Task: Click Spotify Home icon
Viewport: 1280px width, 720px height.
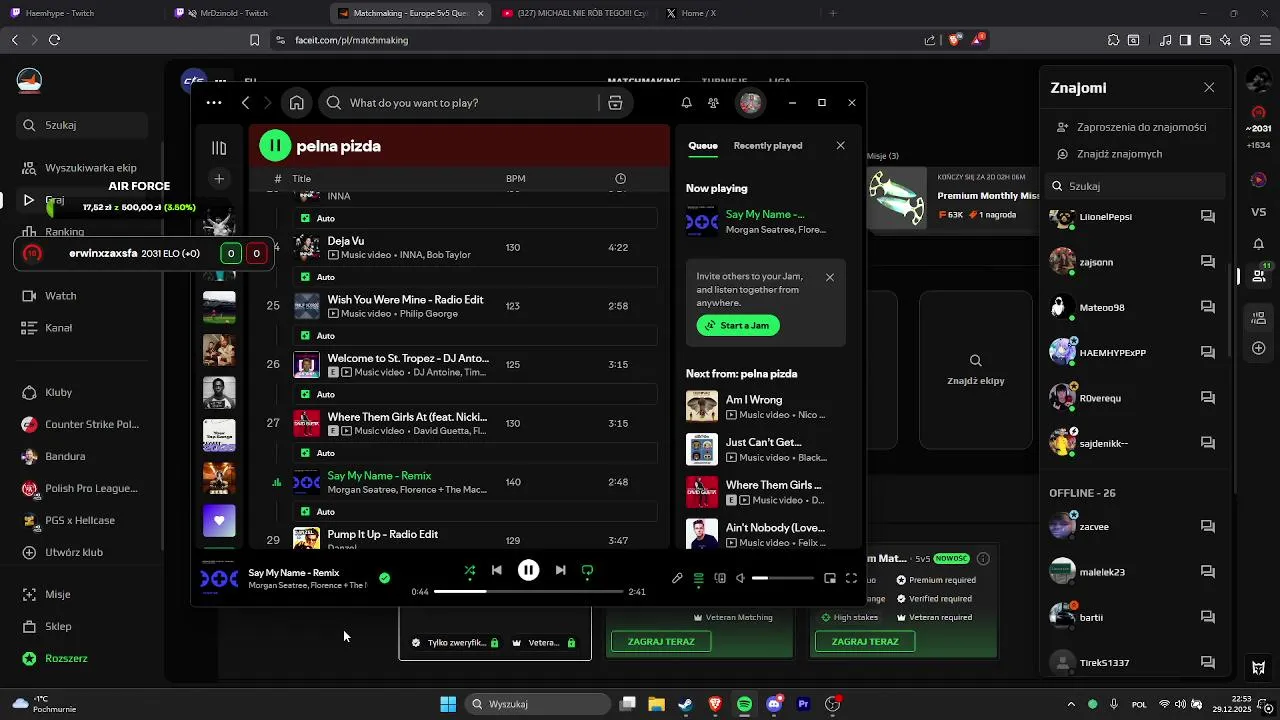Action: [297, 103]
